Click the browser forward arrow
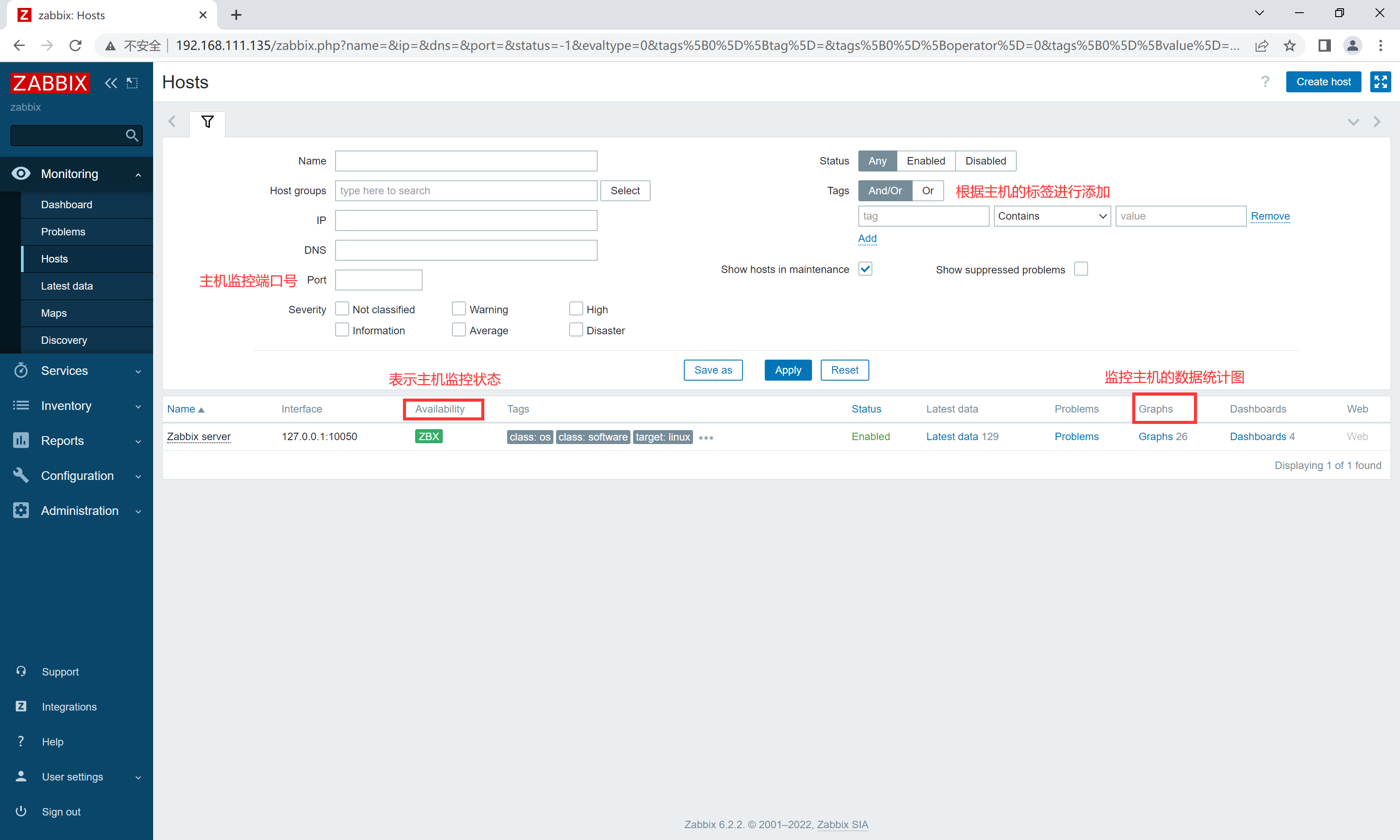 coord(47,45)
